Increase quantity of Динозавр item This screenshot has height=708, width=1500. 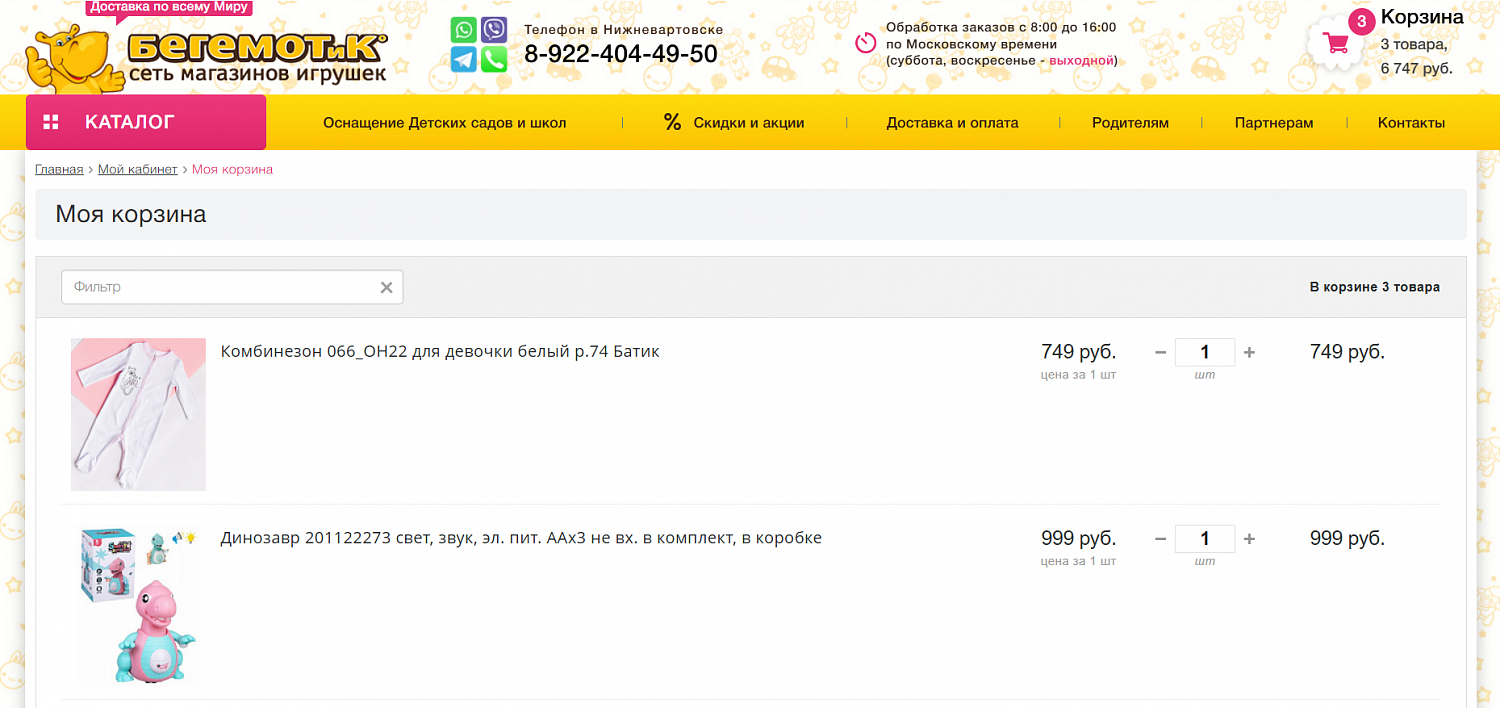[x=1249, y=539]
